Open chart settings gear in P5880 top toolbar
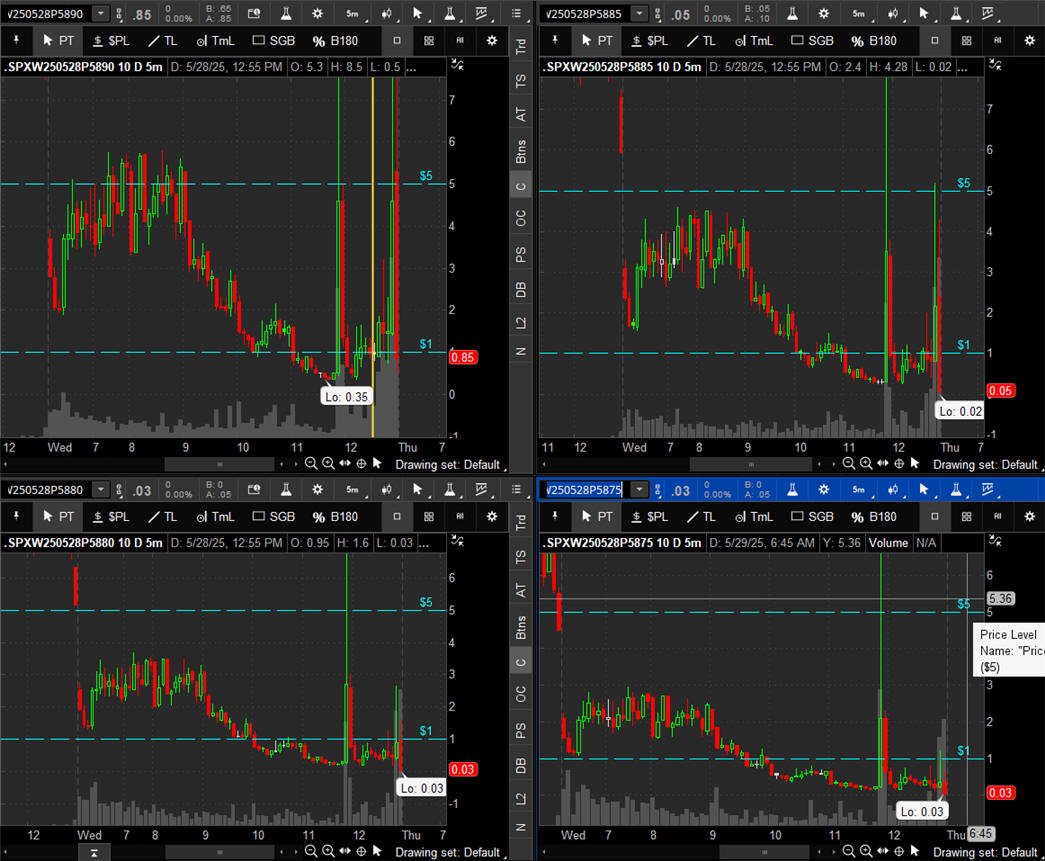 click(x=317, y=490)
